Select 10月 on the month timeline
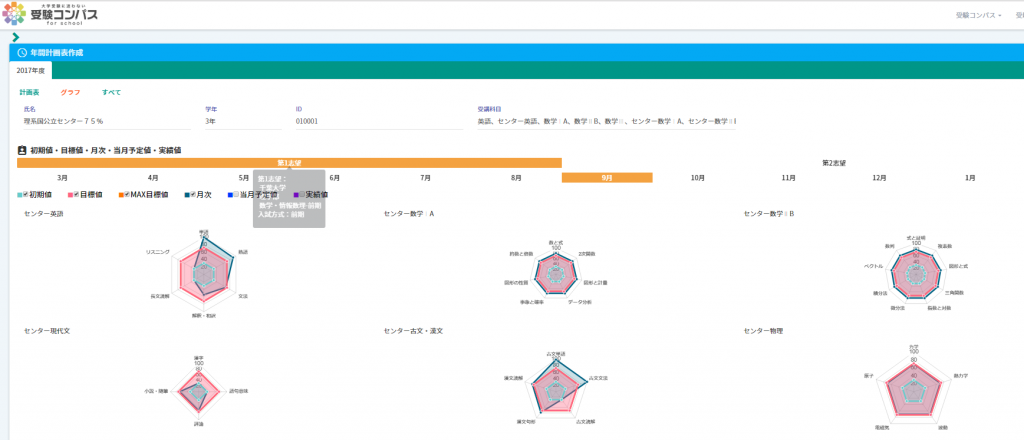Viewport: 1024px width, 440px height. coord(697,178)
